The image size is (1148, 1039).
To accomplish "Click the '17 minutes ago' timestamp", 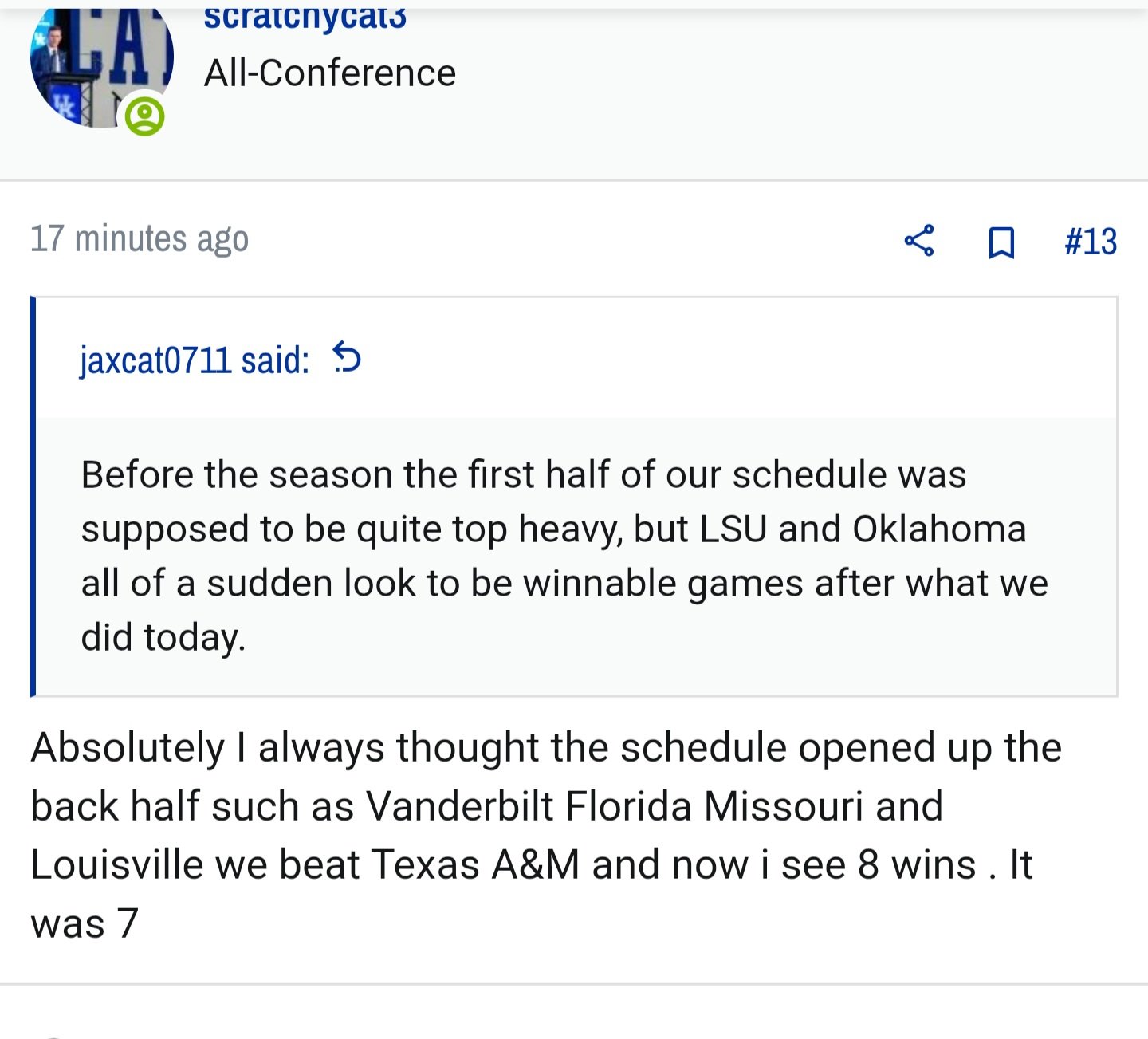I will [140, 239].
